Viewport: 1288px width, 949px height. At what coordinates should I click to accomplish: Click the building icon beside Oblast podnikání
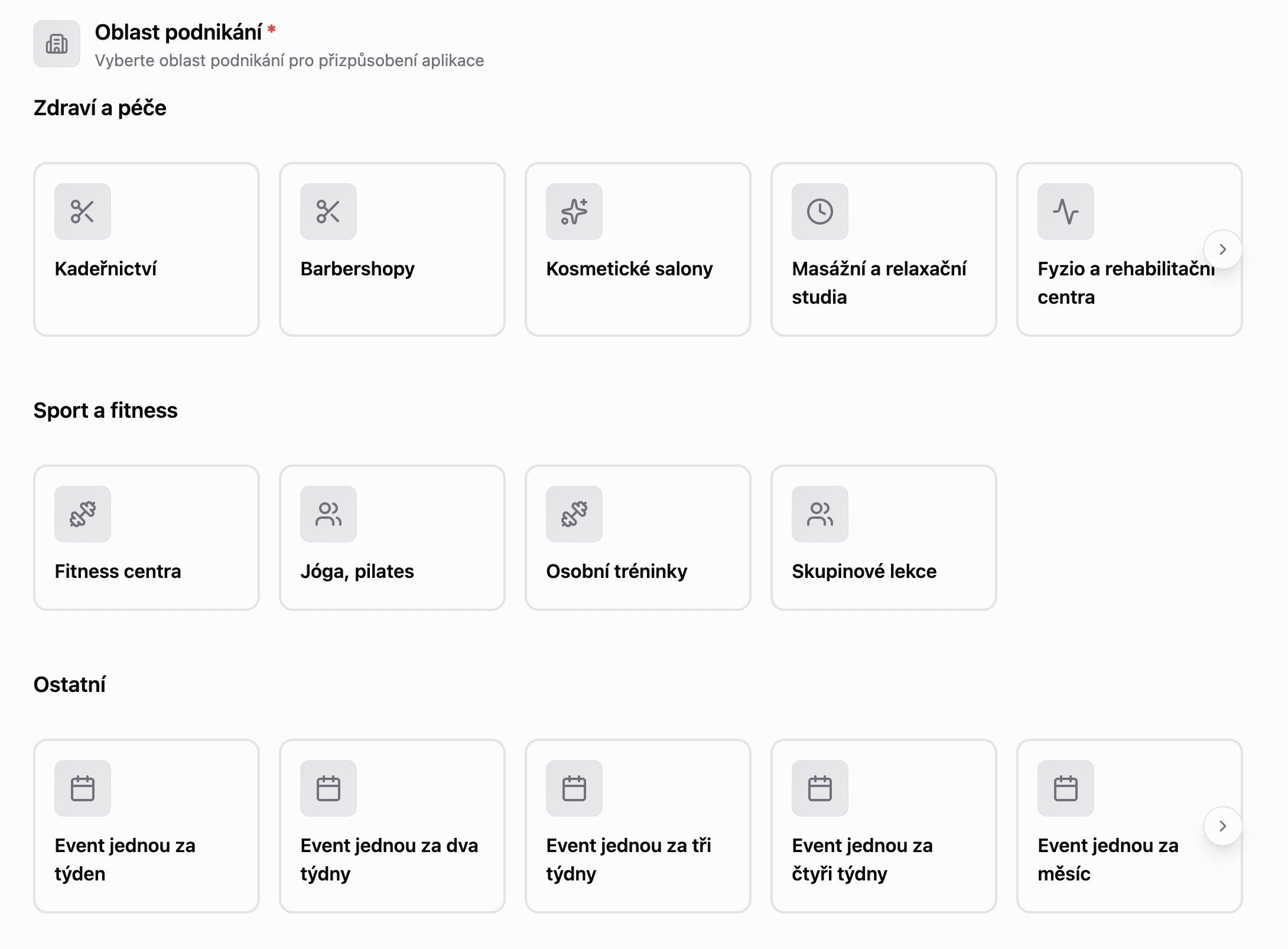point(57,44)
